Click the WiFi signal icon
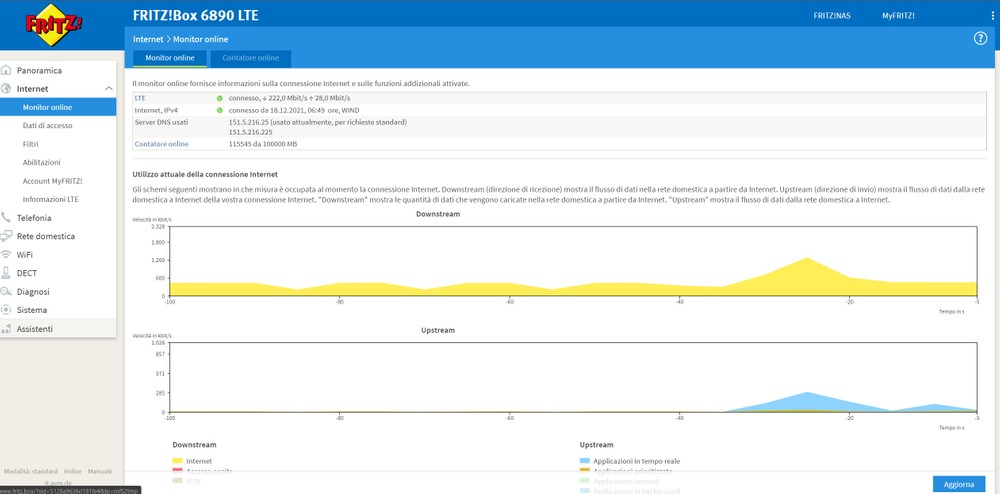The width and height of the screenshot is (1000, 494). tap(7, 255)
